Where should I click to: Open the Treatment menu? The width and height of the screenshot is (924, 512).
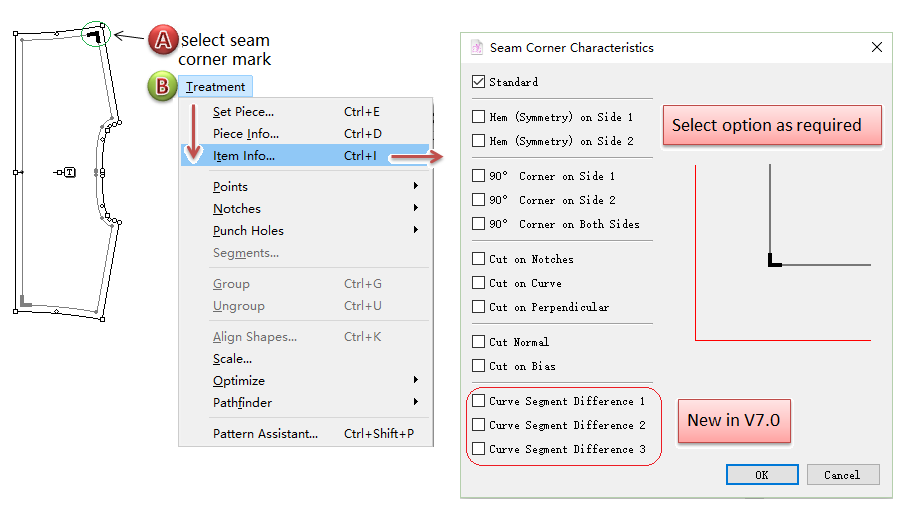click(x=215, y=87)
